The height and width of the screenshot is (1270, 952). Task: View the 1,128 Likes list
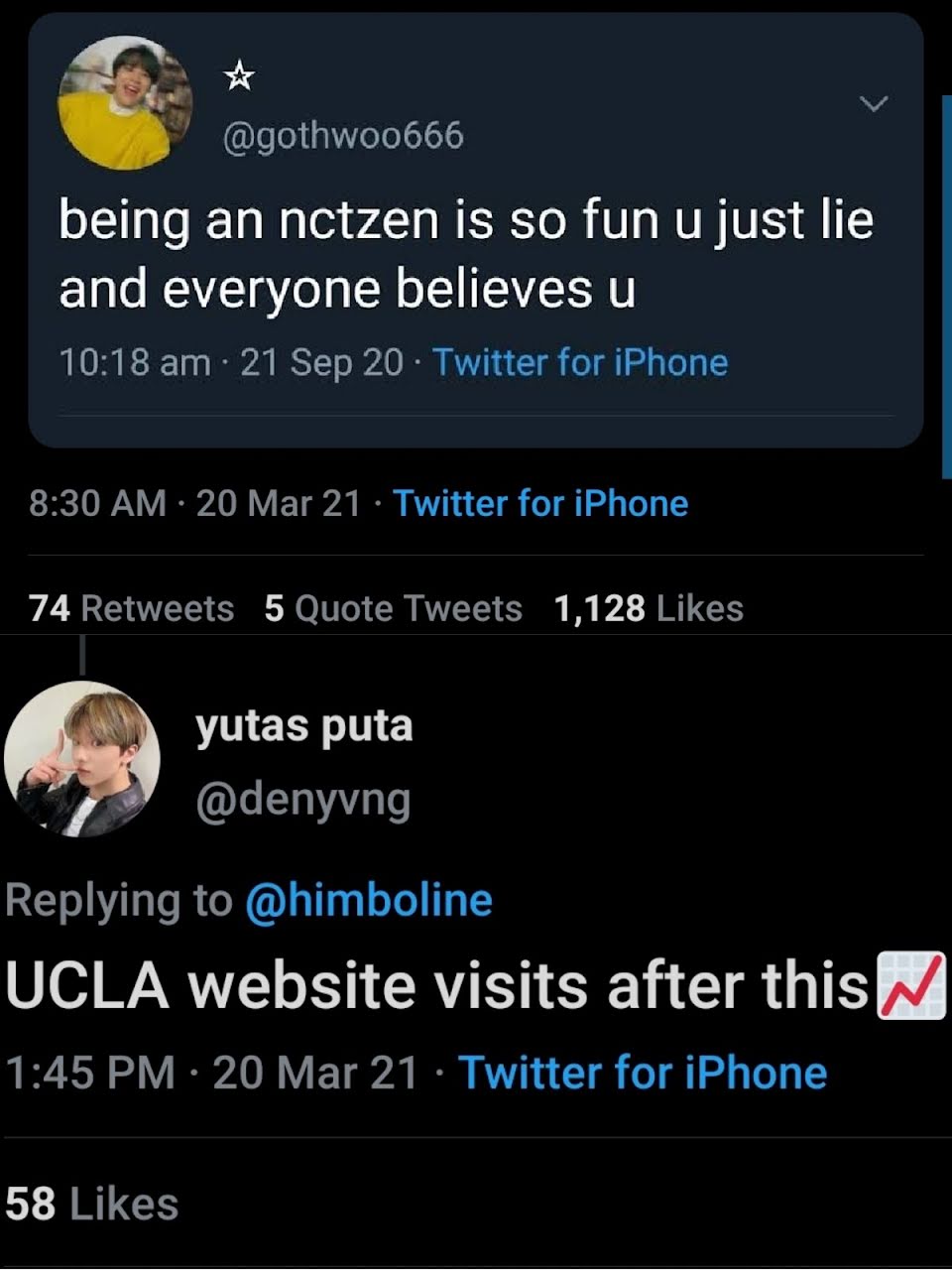[649, 608]
